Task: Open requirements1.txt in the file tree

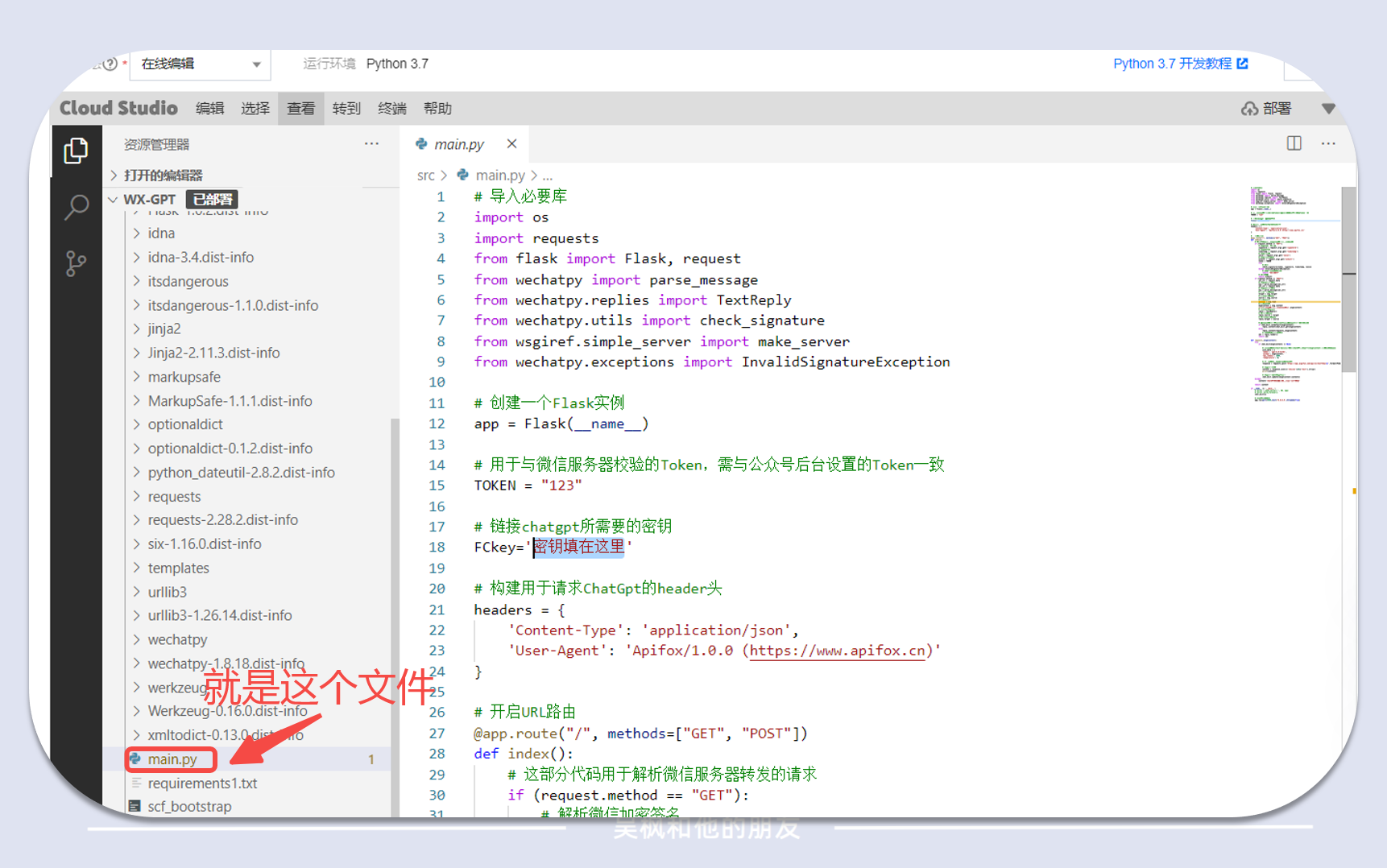Action: (x=202, y=783)
